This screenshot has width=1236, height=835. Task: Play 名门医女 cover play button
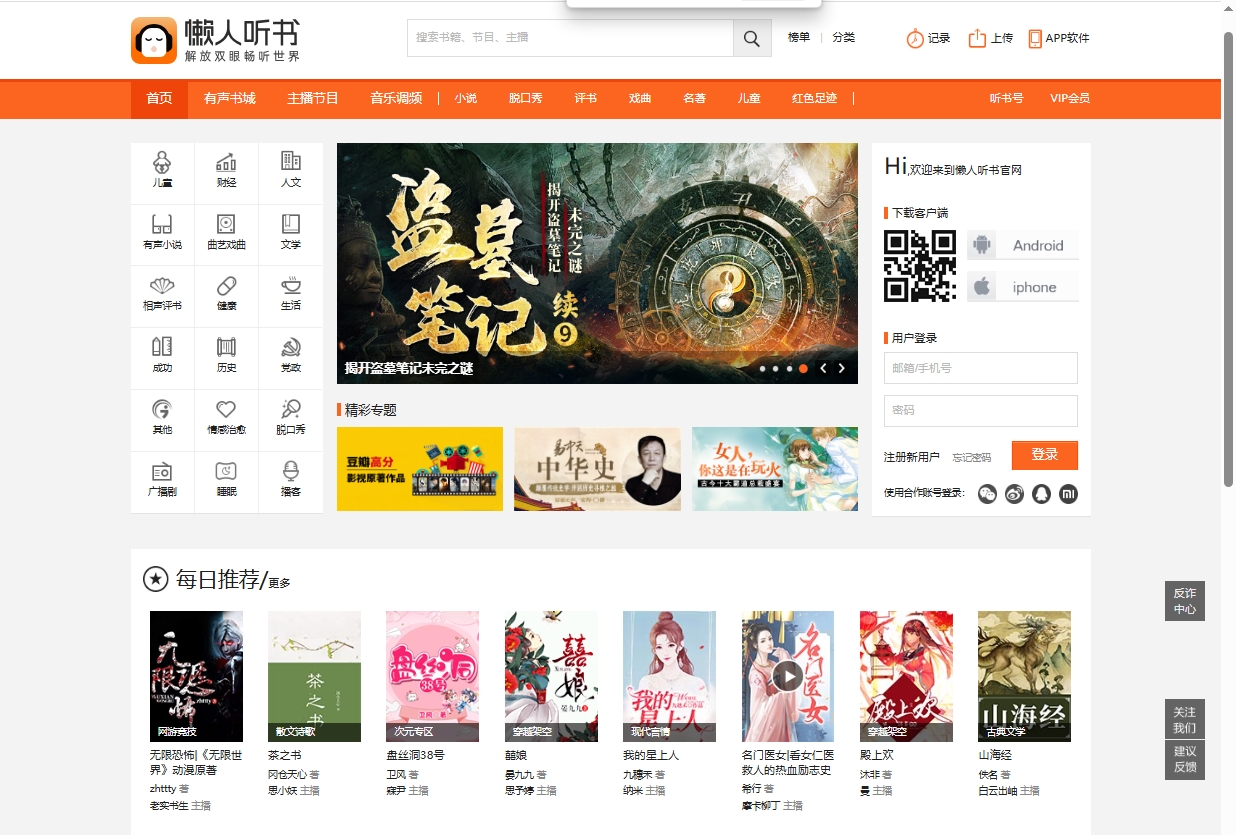coord(787,677)
